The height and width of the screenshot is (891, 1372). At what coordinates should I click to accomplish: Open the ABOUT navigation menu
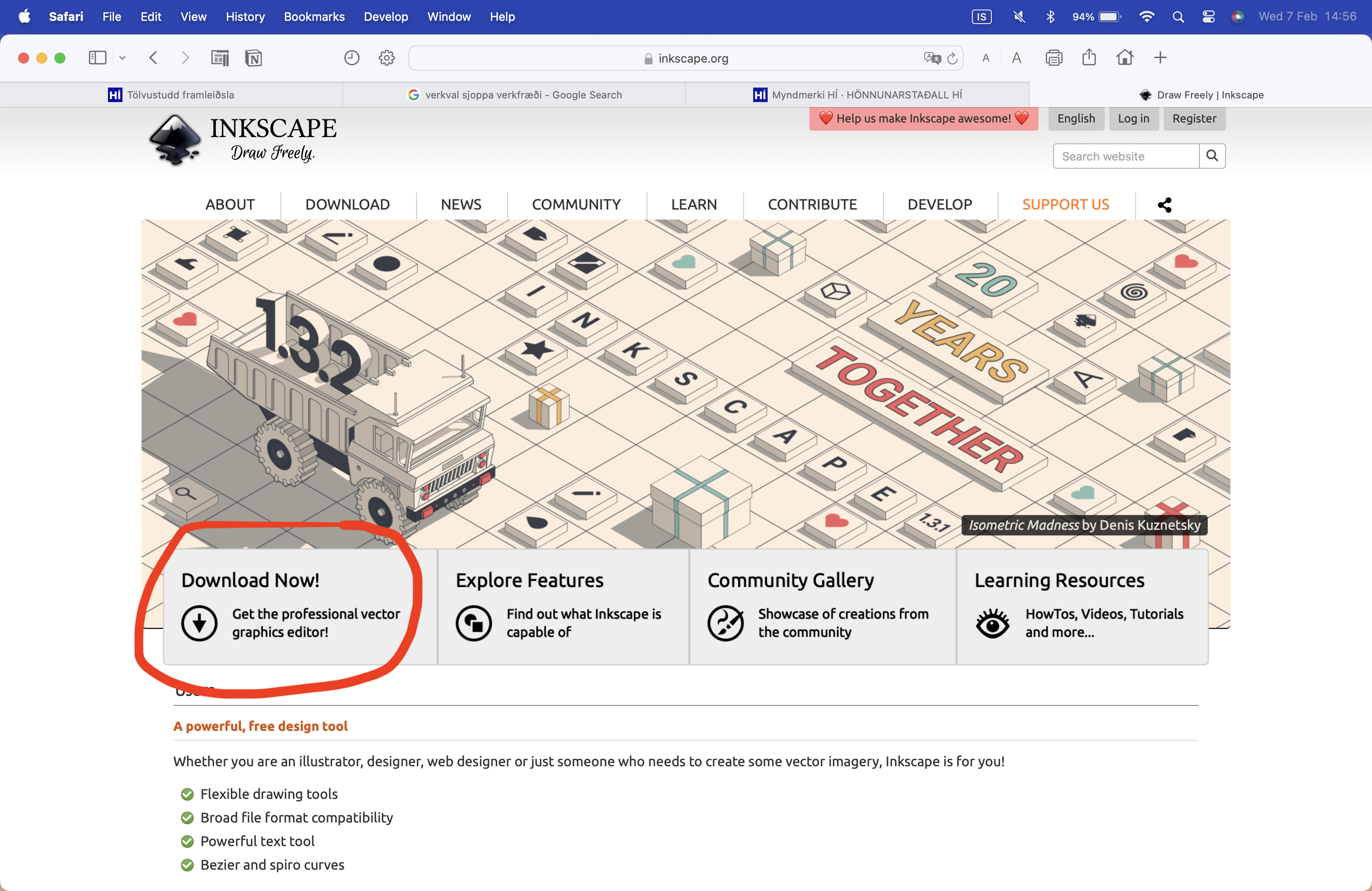(x=230, y=205)
